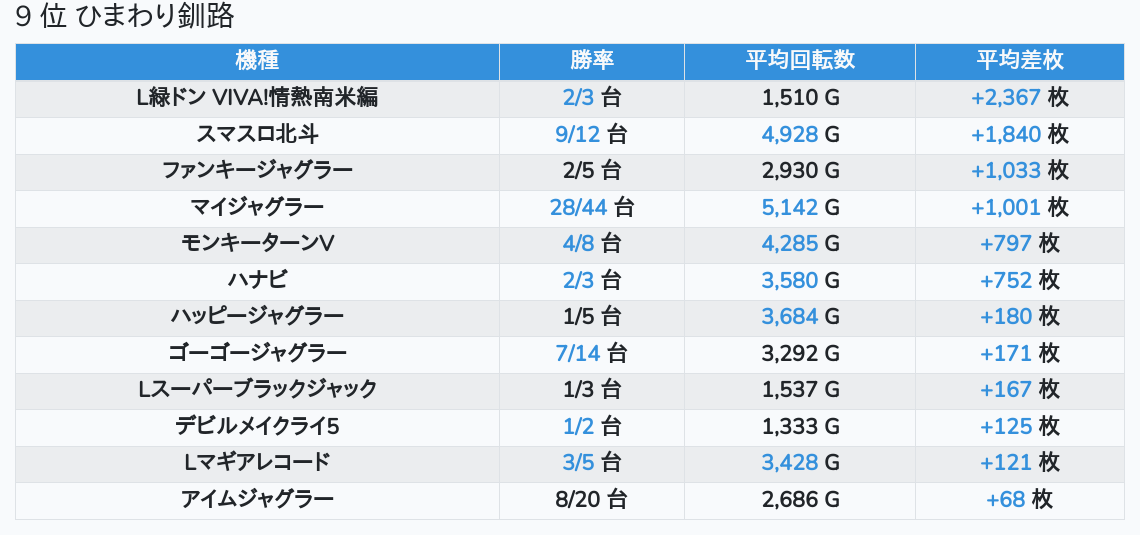Screen dimensions: 1140x535
Task: Click the アイムジャグラー machine name
Action: point(257,499)
